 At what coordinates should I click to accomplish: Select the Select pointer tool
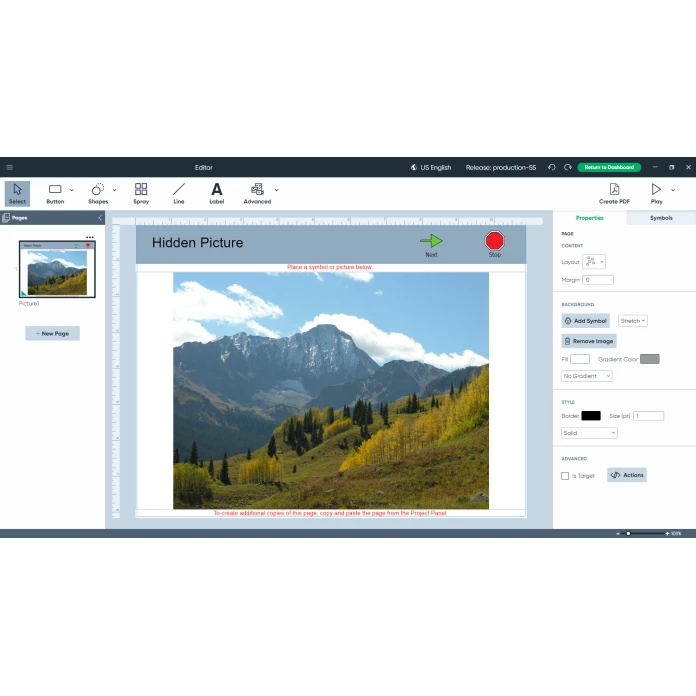pos(17,194)
